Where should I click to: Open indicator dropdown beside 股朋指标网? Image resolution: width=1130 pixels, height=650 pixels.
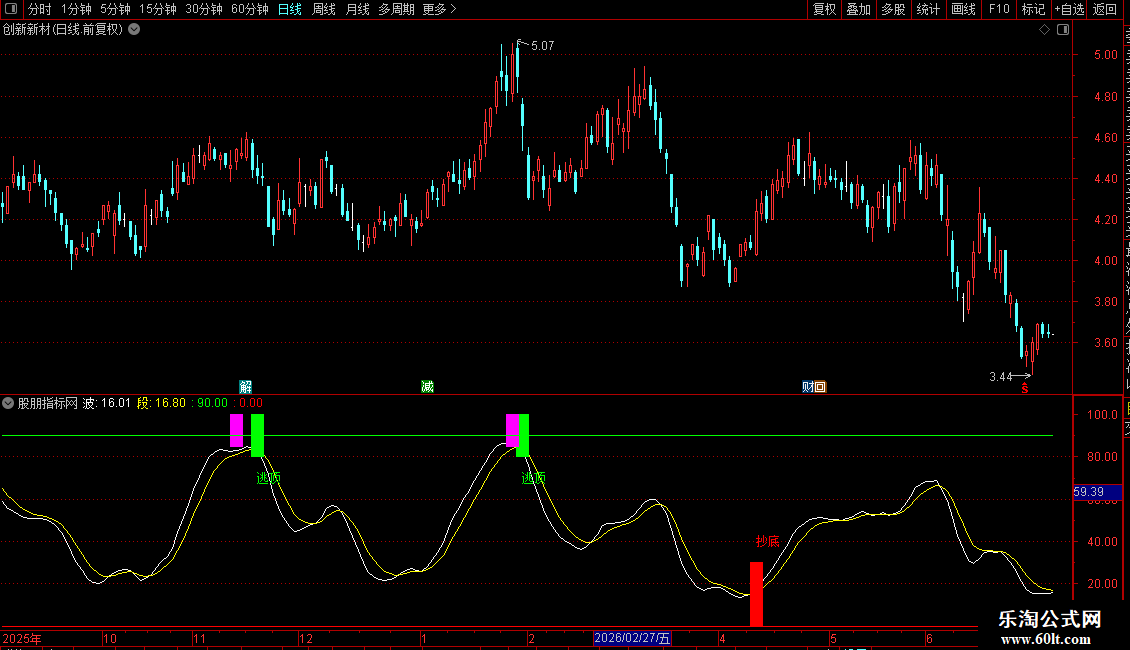8,403
